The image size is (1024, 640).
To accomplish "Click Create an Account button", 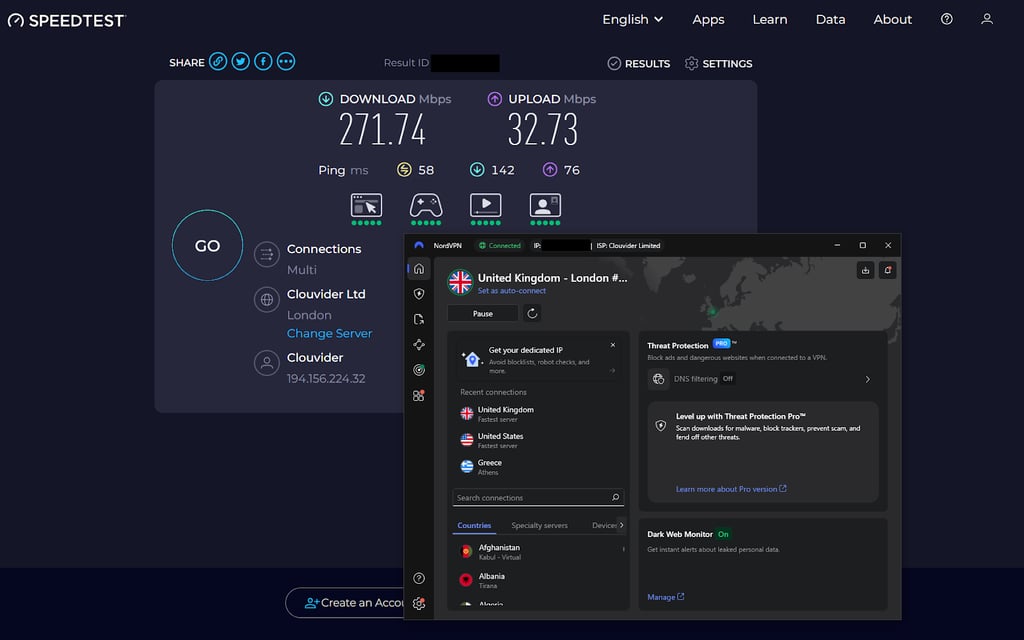I will point(345,603).
